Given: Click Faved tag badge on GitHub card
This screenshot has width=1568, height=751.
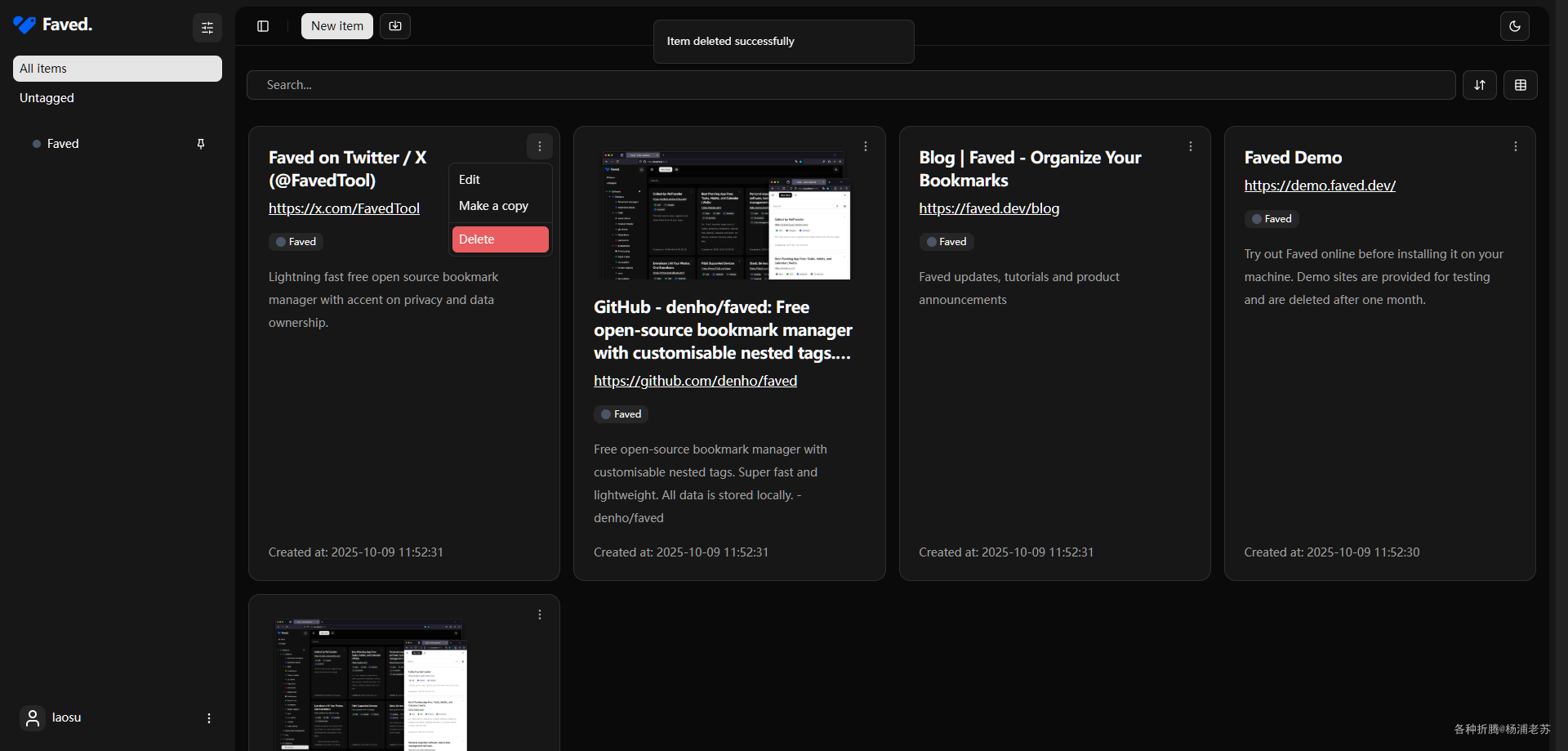Looking at the screenshot, I should pyautogui.click(x=621, y=414).
